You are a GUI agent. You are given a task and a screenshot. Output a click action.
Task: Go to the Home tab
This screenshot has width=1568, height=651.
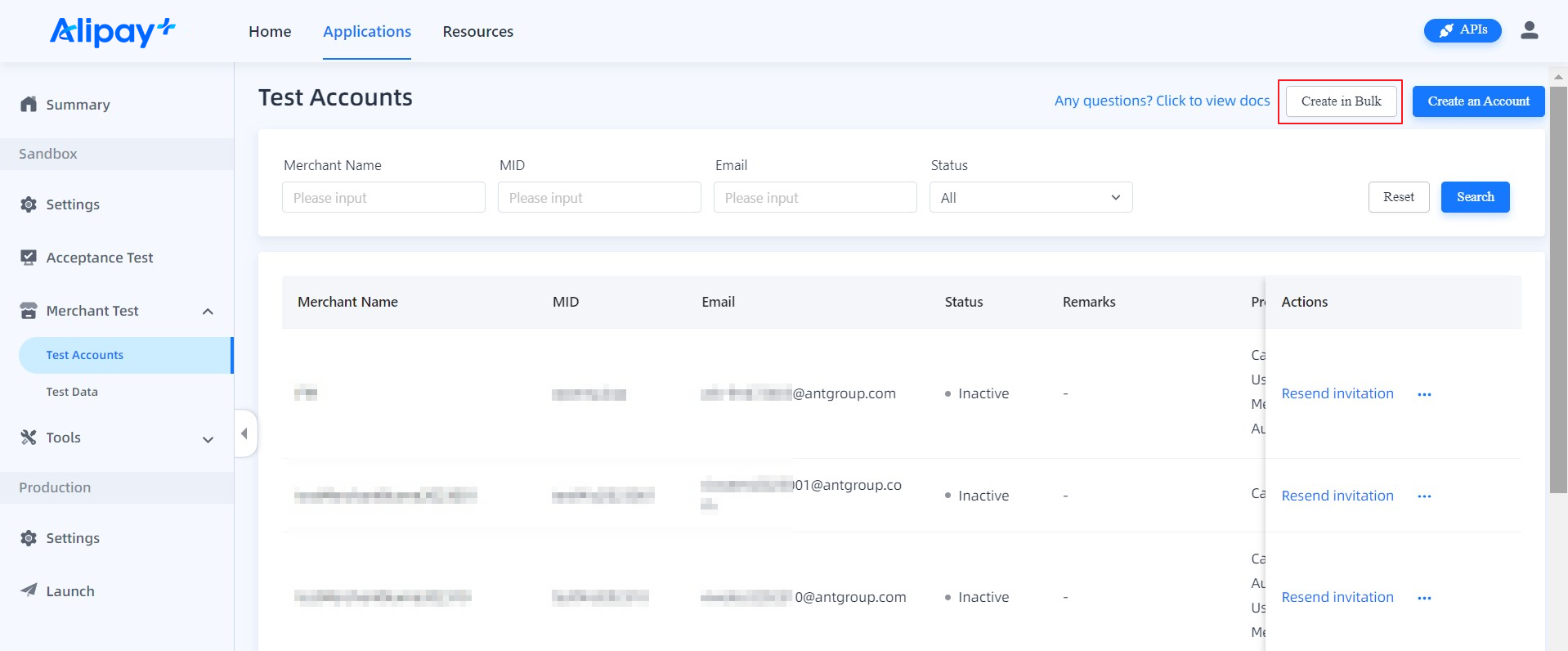tap(270, 31)
